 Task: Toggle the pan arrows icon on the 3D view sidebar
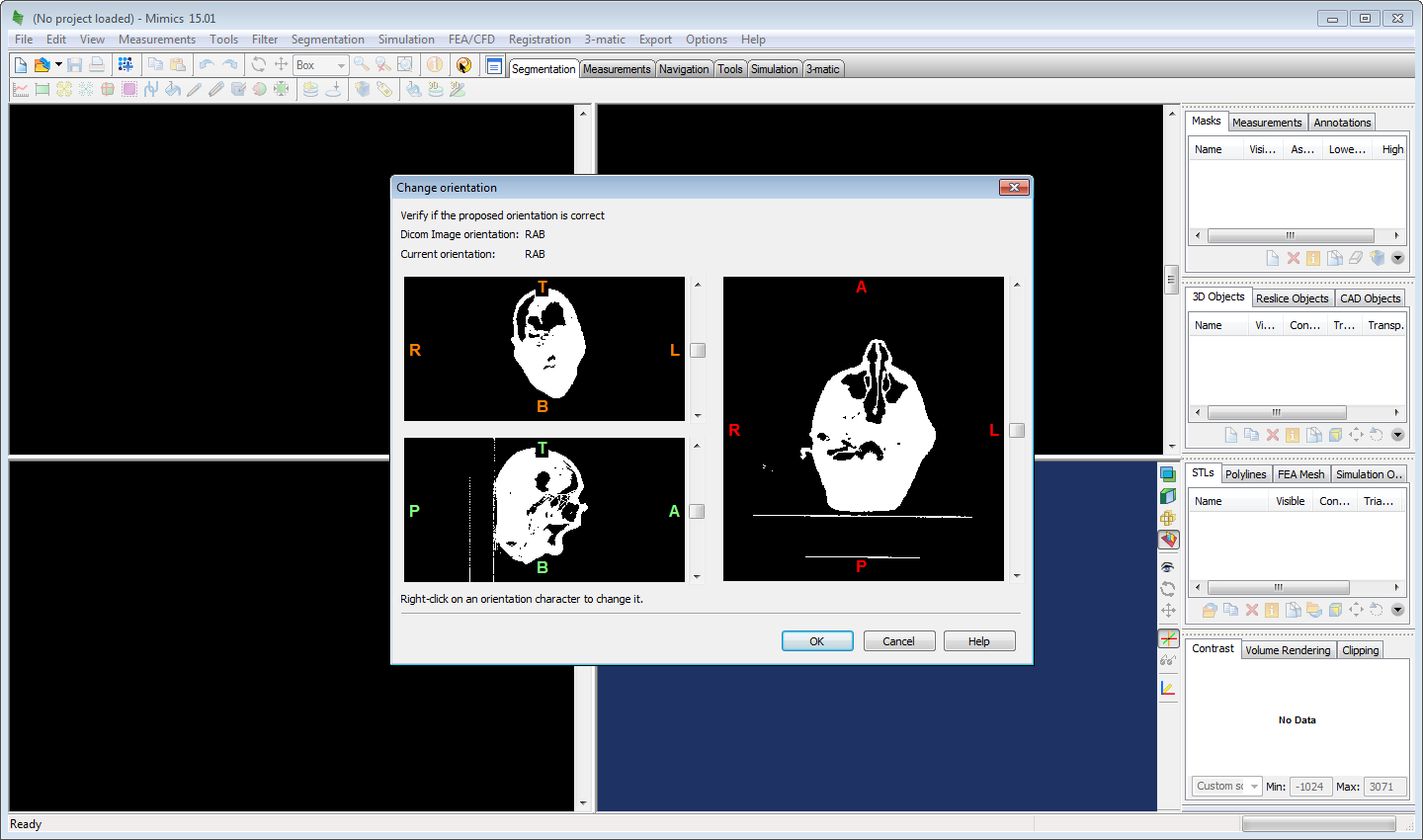pos(1168,611)
